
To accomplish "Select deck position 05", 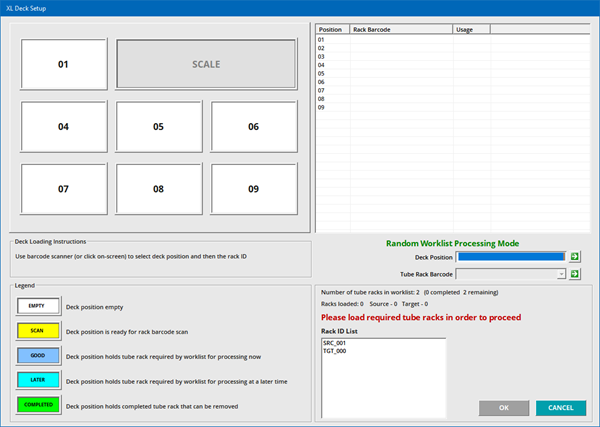I will pyautogui.click(x=158, y=127).
